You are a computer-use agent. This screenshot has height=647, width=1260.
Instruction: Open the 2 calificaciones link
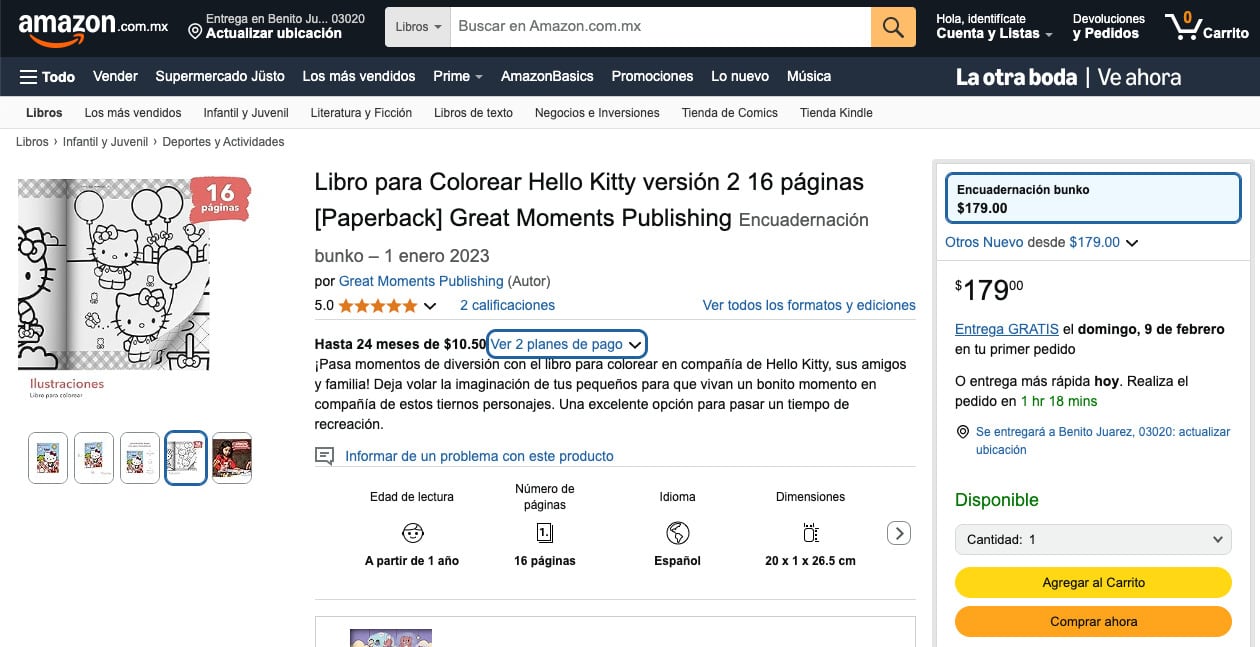(x=507, y=306)
